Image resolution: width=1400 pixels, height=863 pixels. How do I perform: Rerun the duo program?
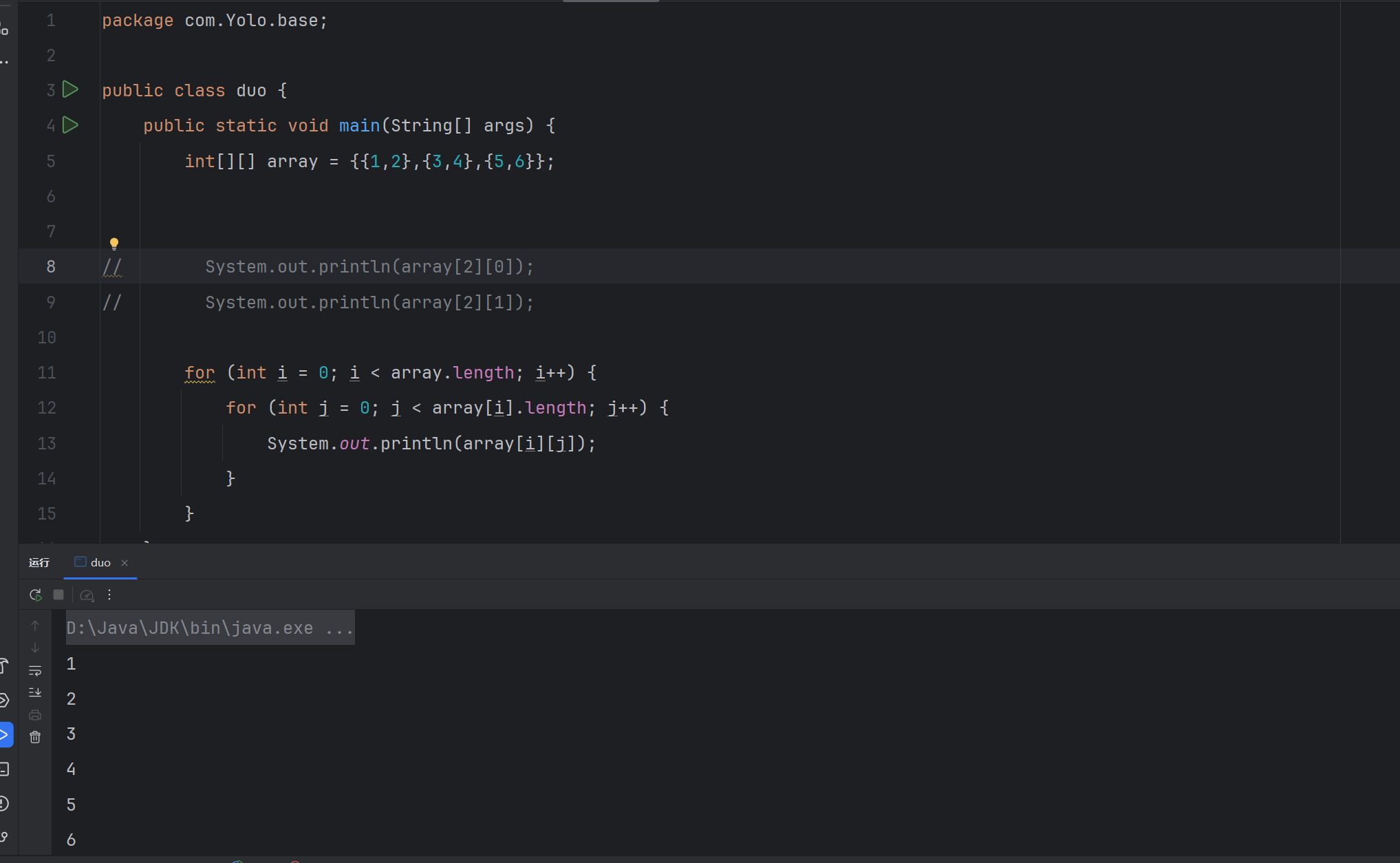click(36, 595)
